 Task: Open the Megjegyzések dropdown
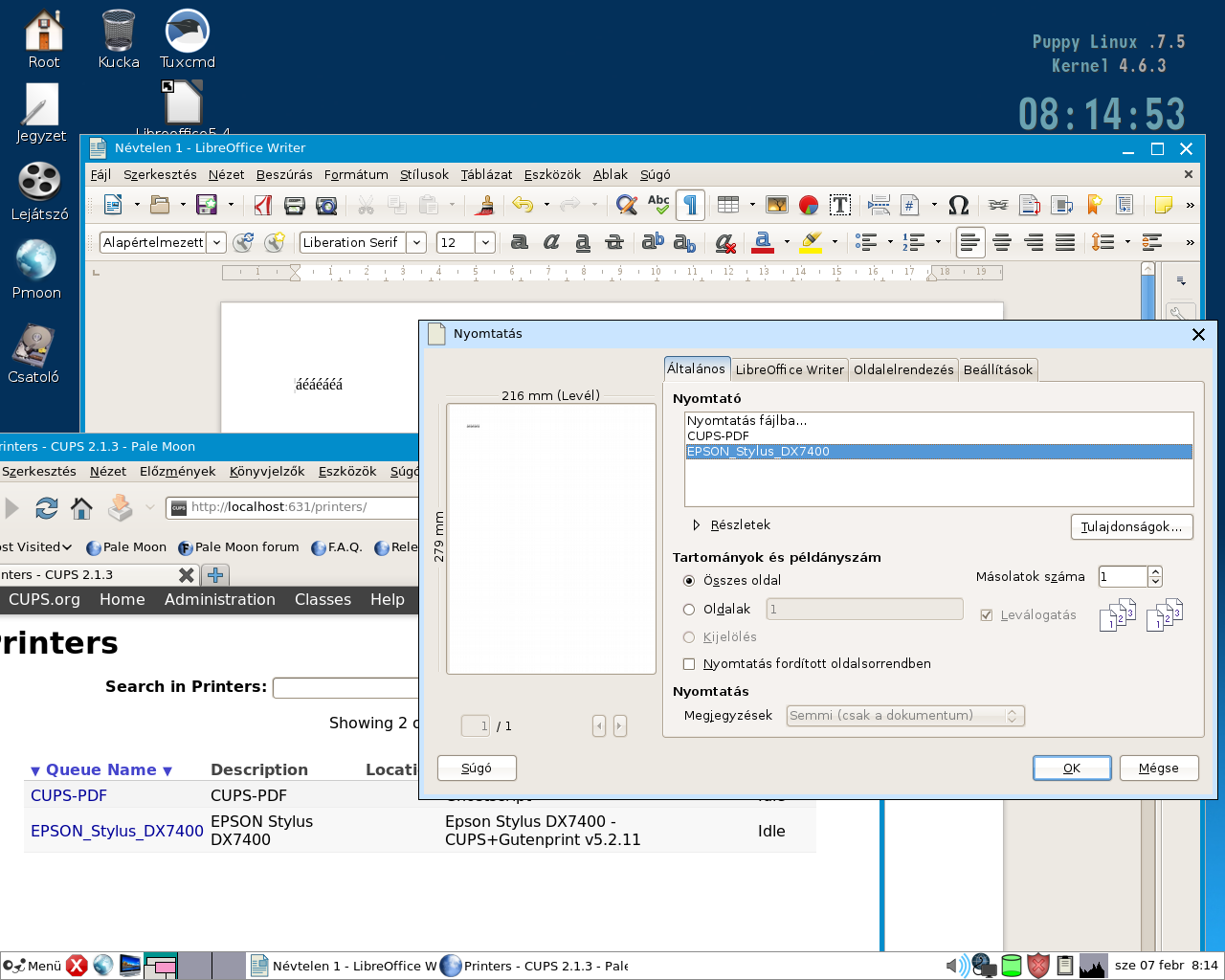[905, 716]
